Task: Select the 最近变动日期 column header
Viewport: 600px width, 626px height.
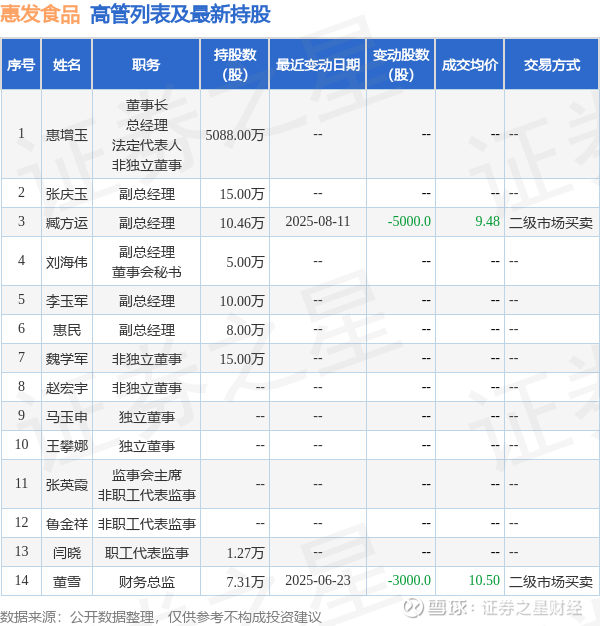Action: pos(318,64)
